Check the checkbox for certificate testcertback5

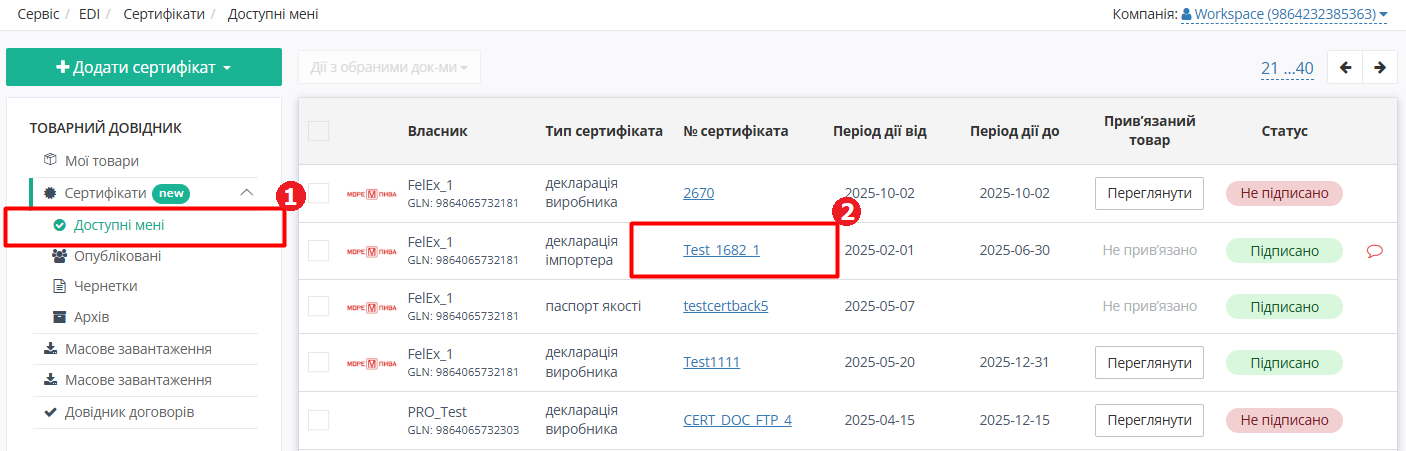click(x=319, y=306)
